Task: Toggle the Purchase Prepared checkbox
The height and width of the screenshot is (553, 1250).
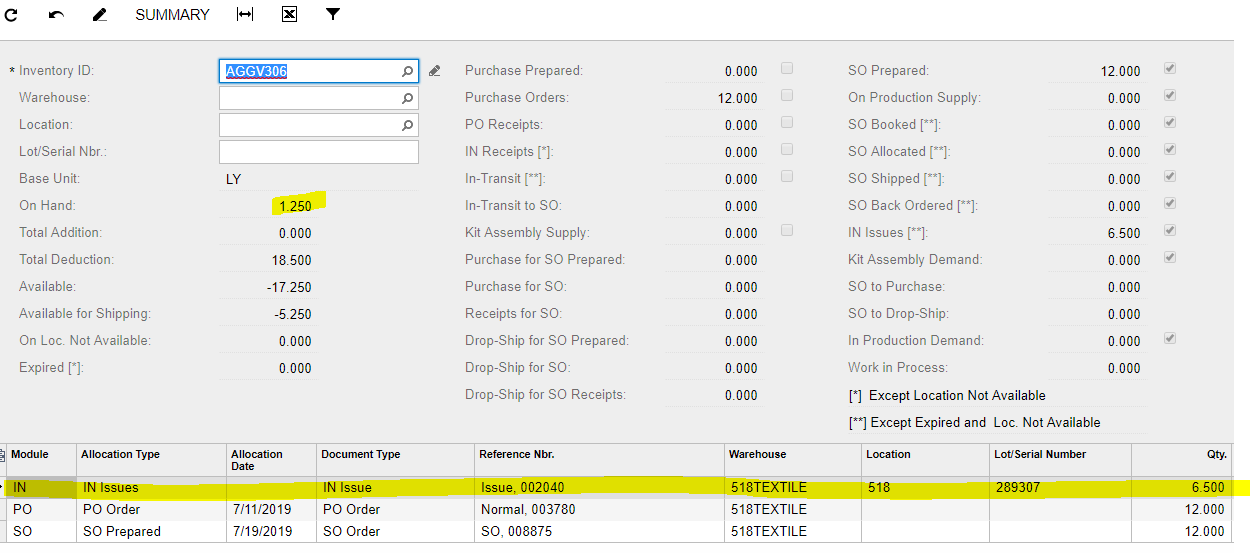Action: coord(787,69)
